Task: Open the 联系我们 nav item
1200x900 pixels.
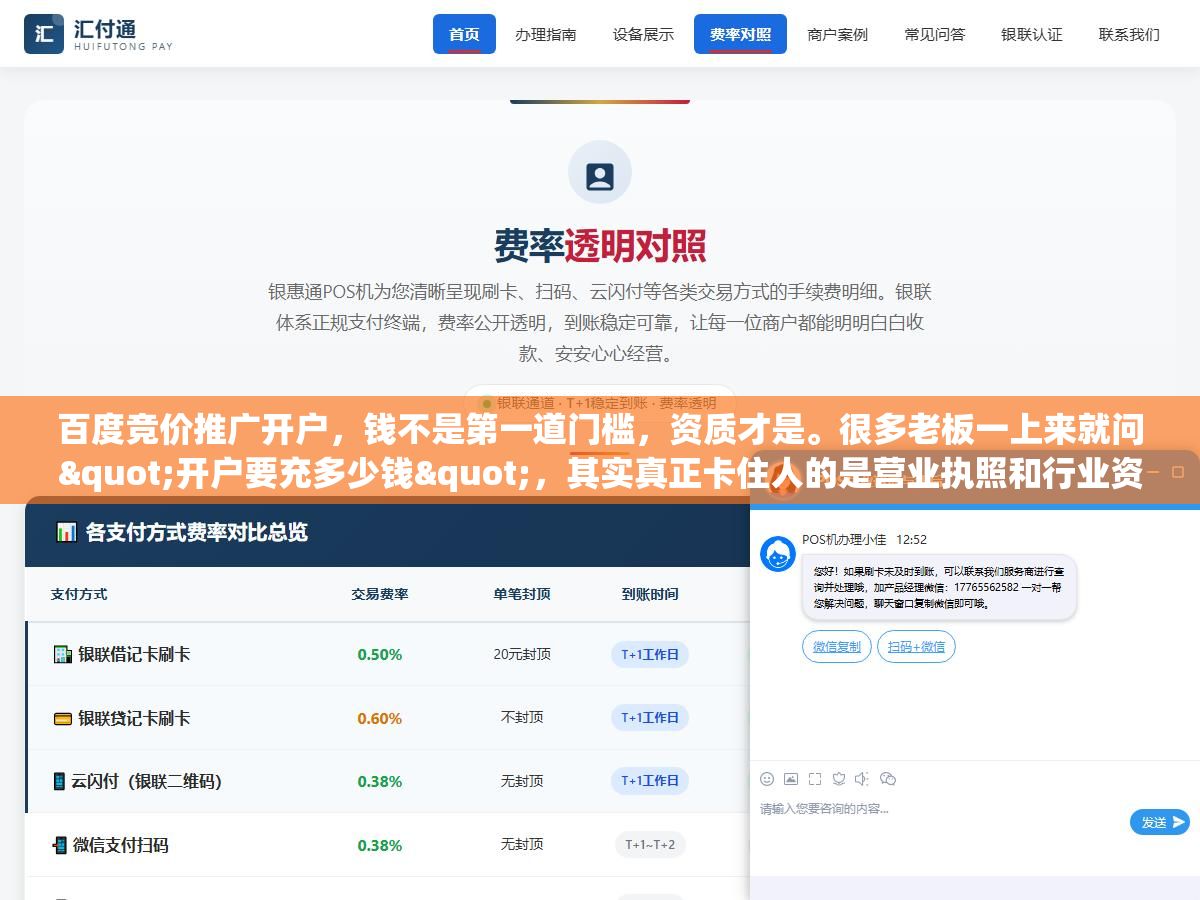Action: 1129,34
